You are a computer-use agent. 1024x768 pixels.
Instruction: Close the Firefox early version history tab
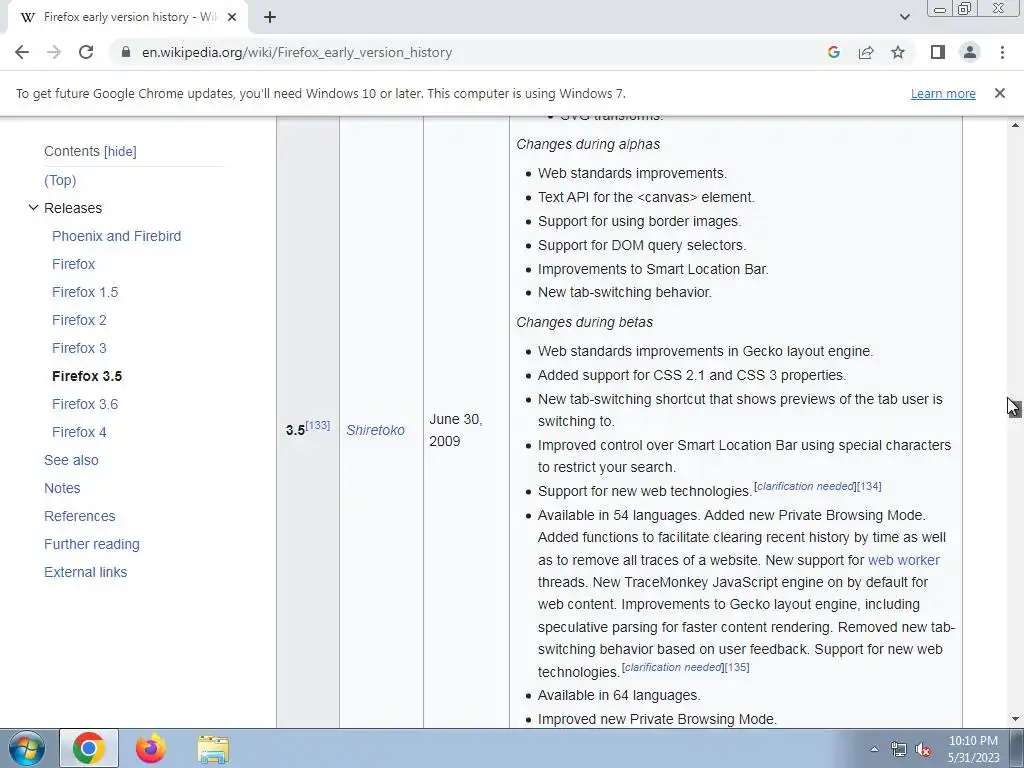click(x=231, y=17)
